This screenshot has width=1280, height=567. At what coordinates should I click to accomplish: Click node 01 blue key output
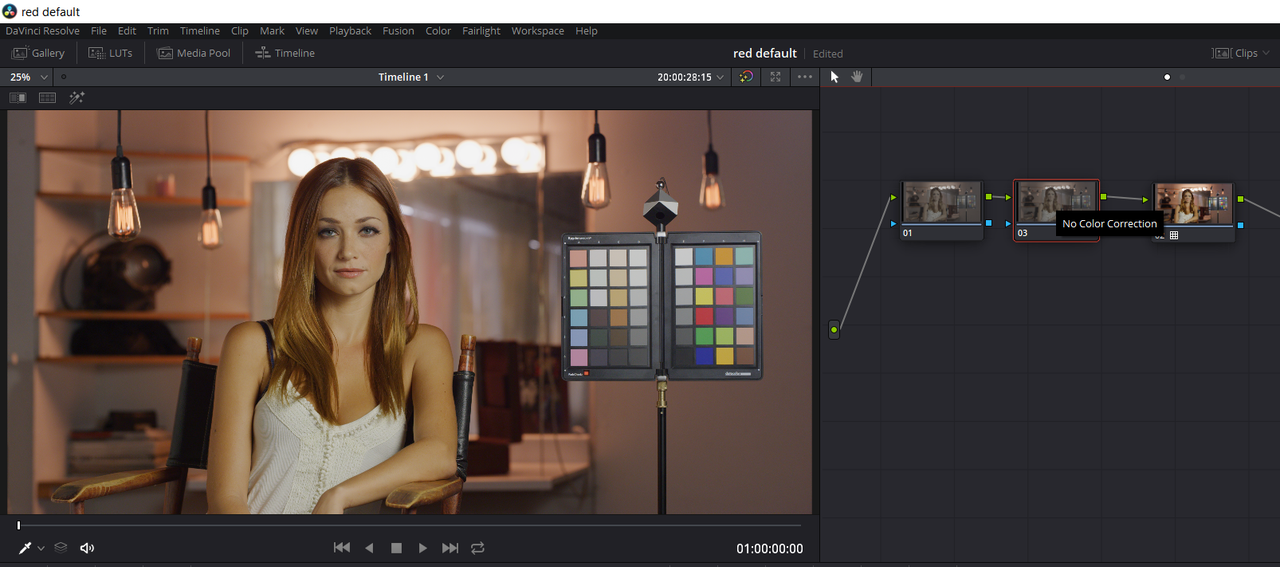(x=988, y=223)
